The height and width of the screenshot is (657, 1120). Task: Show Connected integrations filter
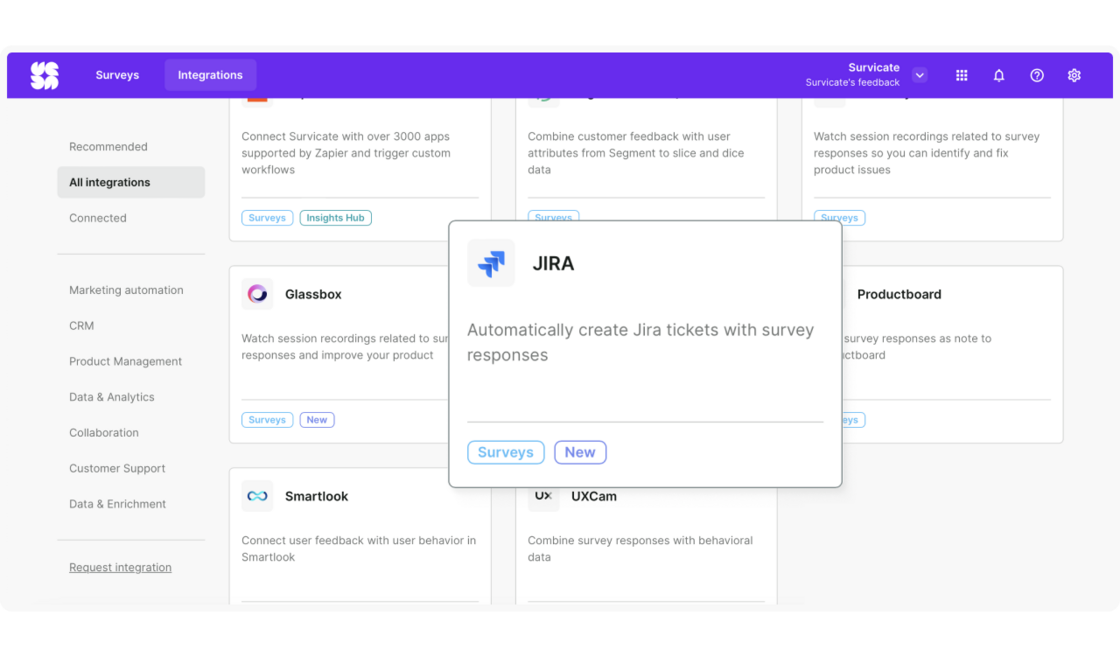pyautogui.click(x=97, y=217)
